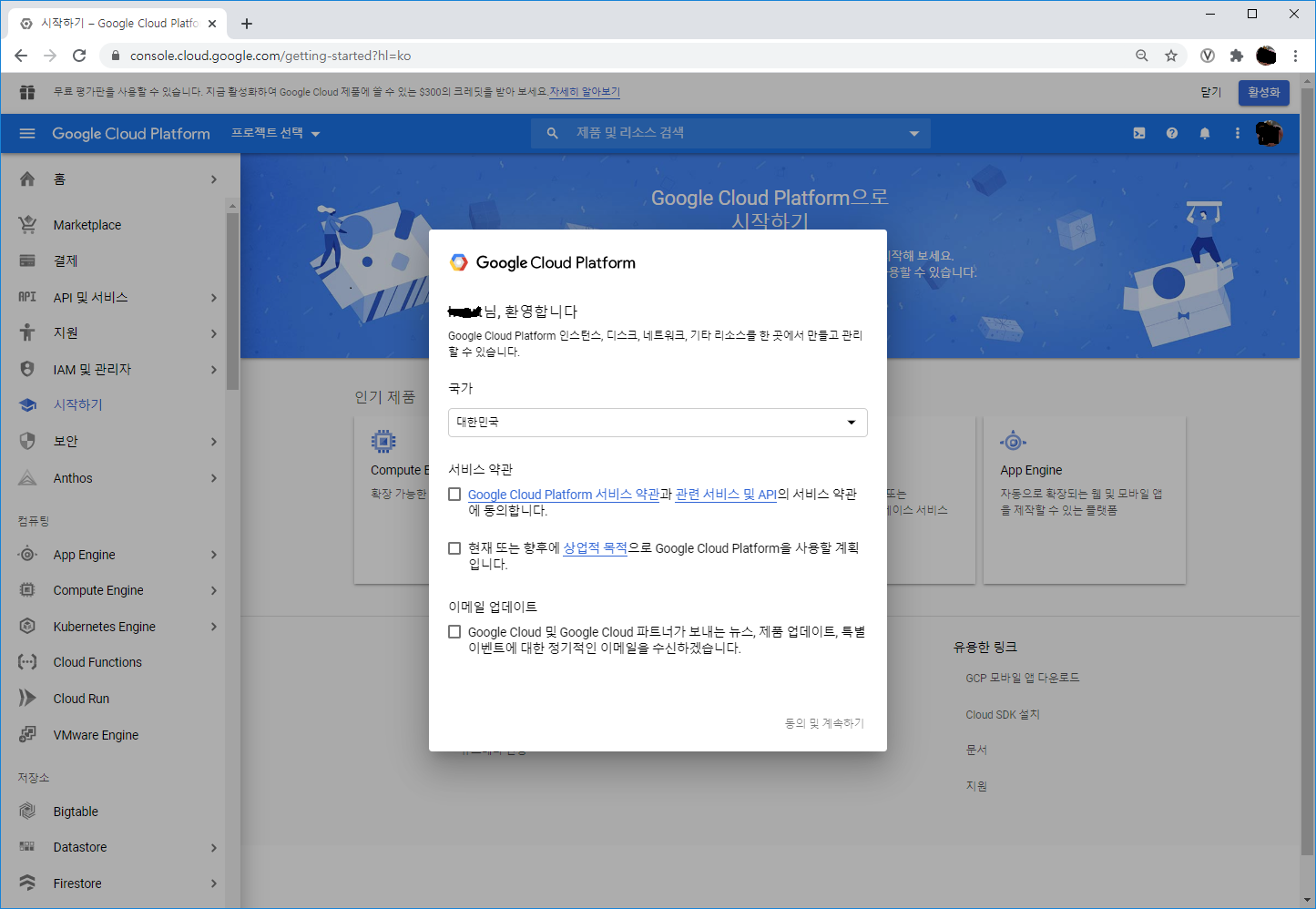
Task: Click the Bigtable icon
Action: pyautogui.click(x=27, y=811)
